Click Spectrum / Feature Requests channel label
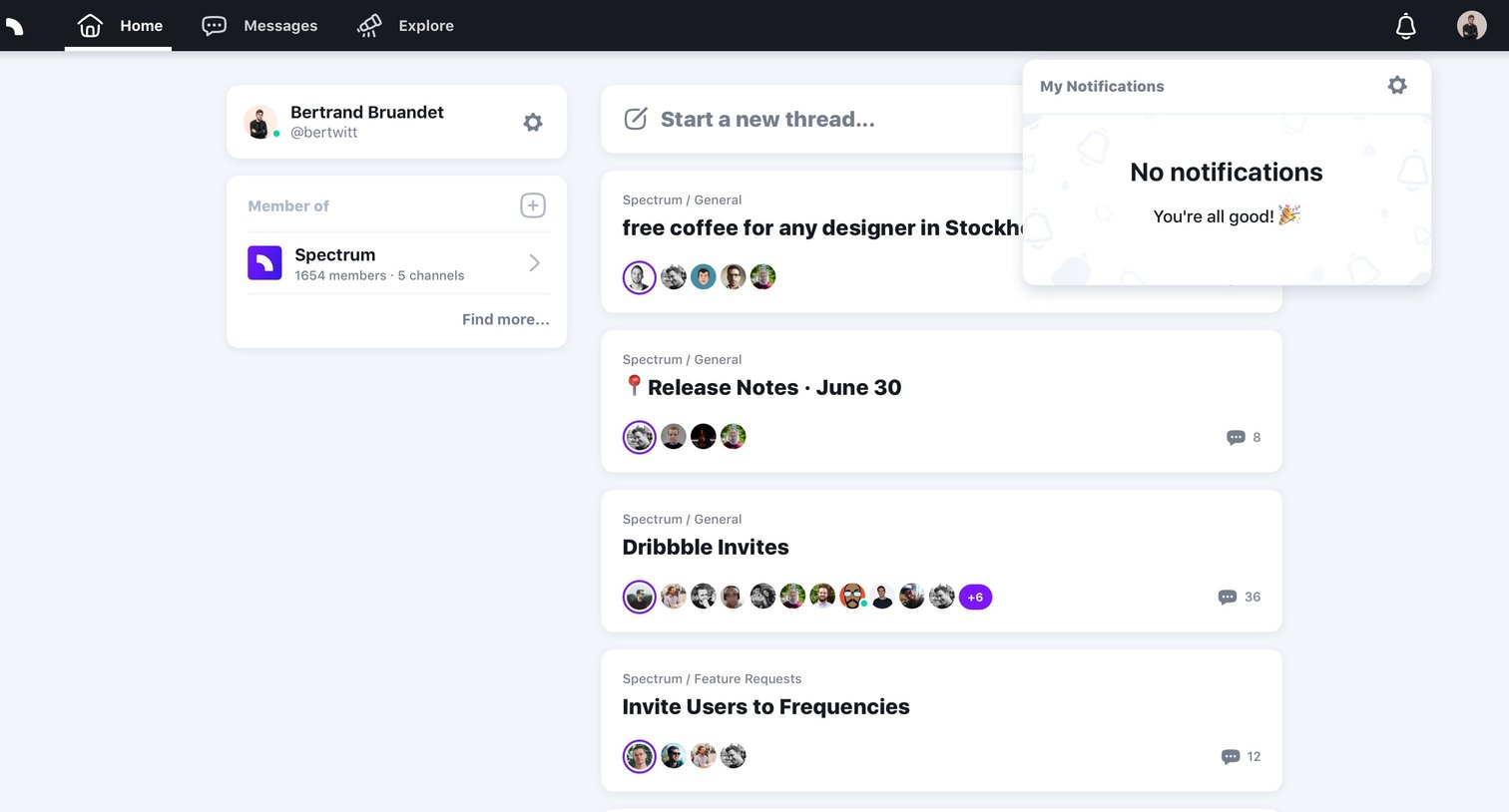 click(712, 678)
